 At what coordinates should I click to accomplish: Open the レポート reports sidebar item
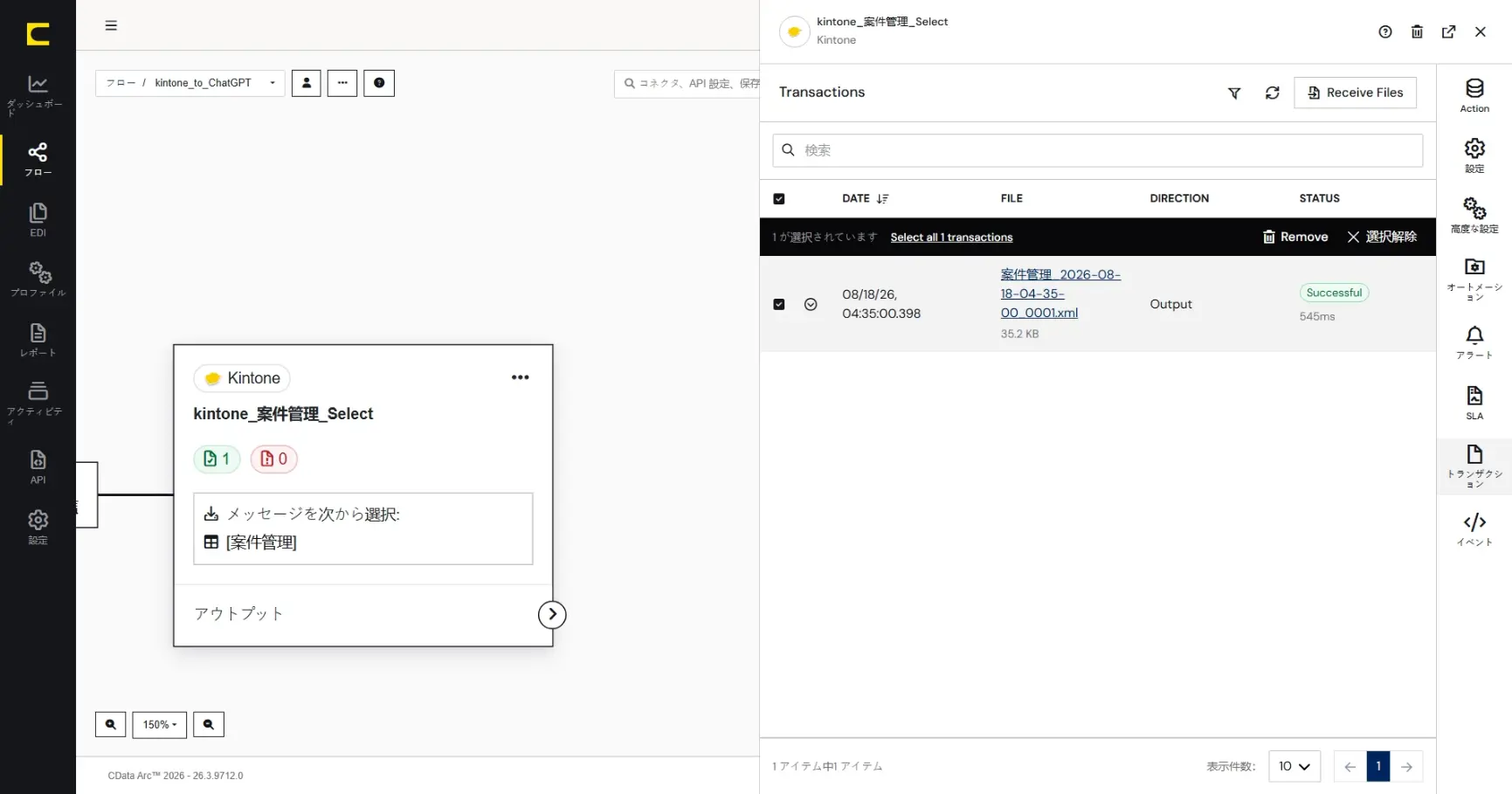[x=38, y=340]
